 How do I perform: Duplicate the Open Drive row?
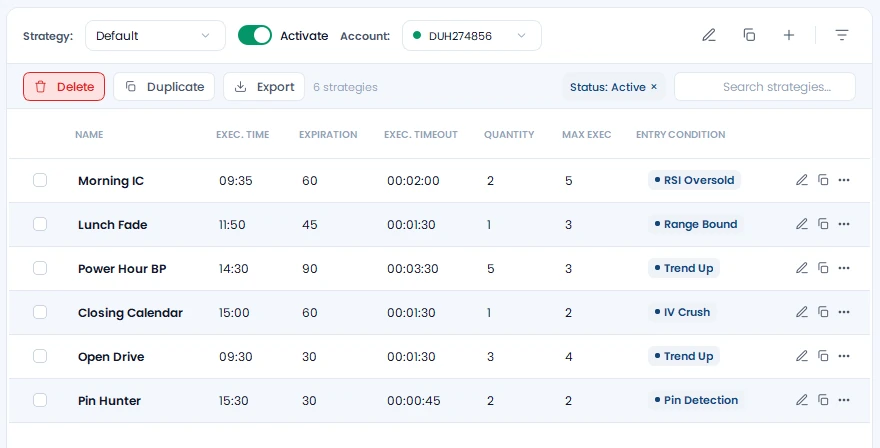(823, 356)
